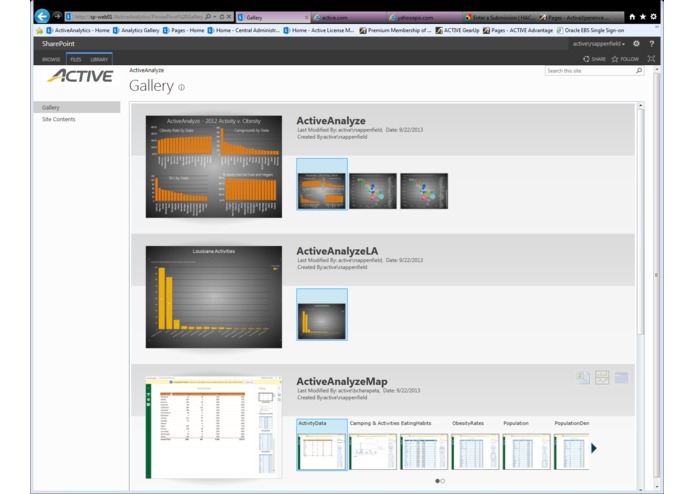This screenshot has height=494, width=695.
Task: Open Louisiana Activities large chart preview
Action: 214,297
